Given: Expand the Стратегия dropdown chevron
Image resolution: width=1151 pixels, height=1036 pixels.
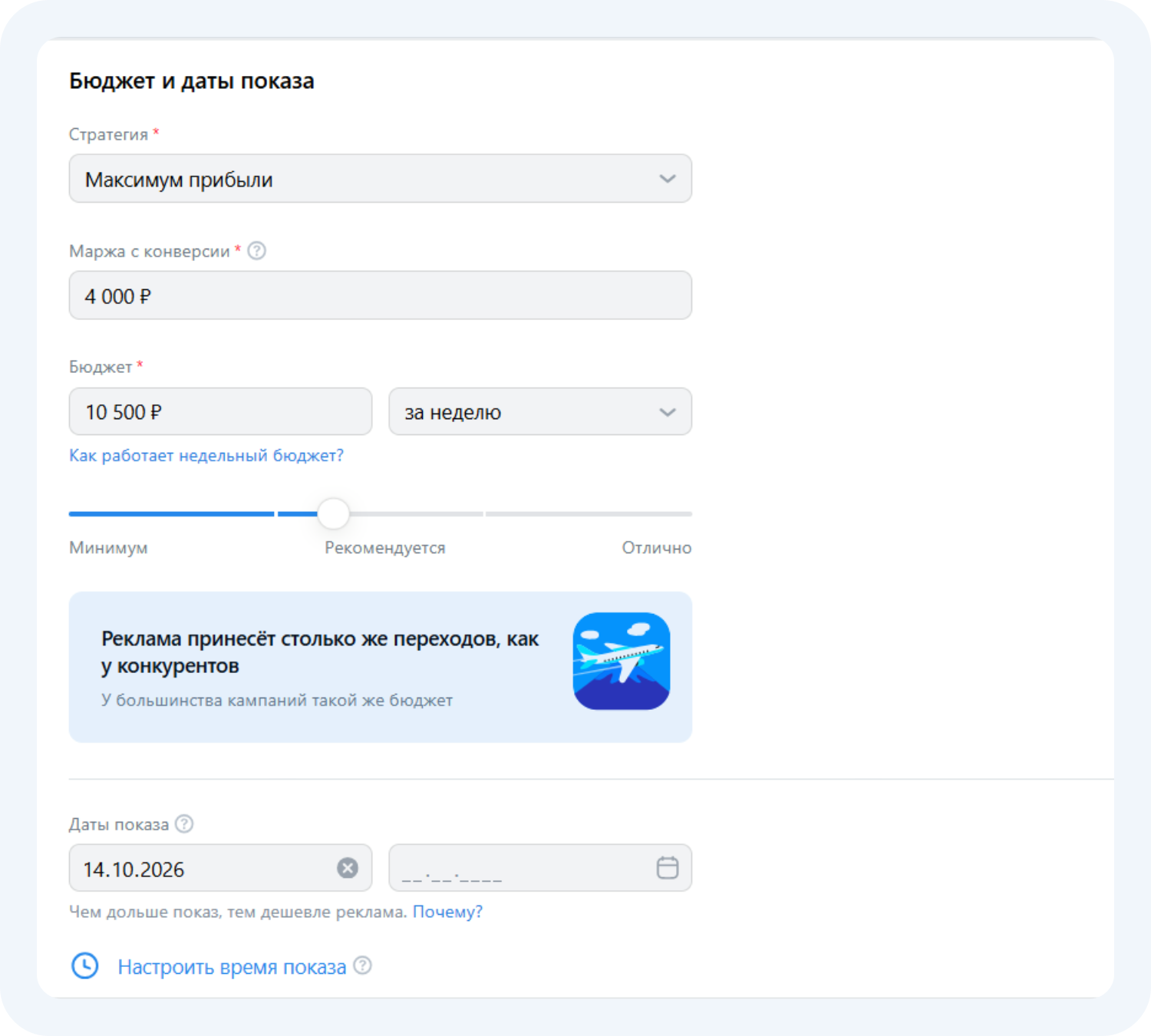Looking at the screenshot, I should point(668,179).
